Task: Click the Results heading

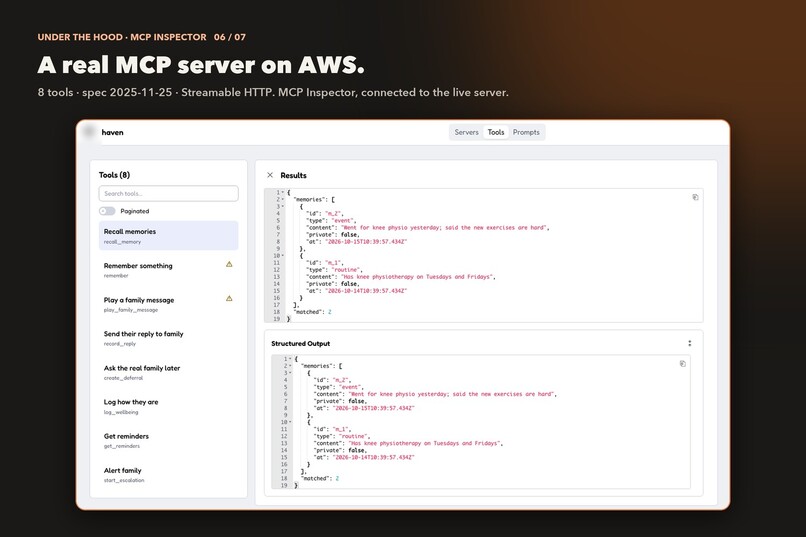Action: [294, 175]
